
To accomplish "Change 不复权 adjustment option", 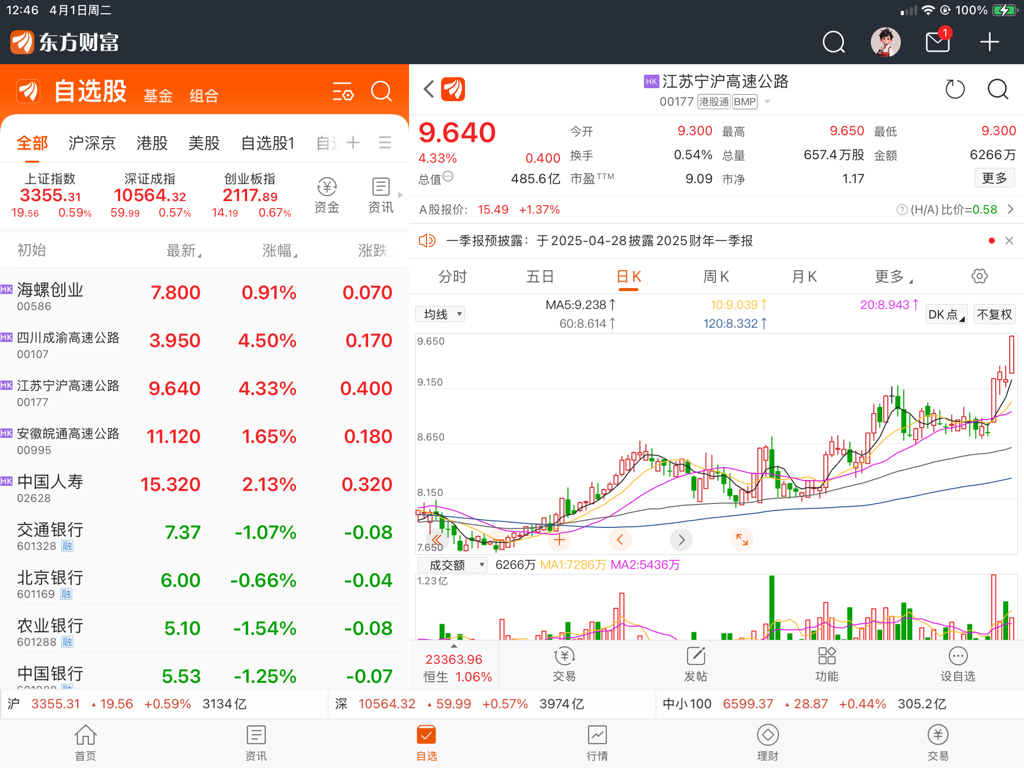I will pos(994,314).
